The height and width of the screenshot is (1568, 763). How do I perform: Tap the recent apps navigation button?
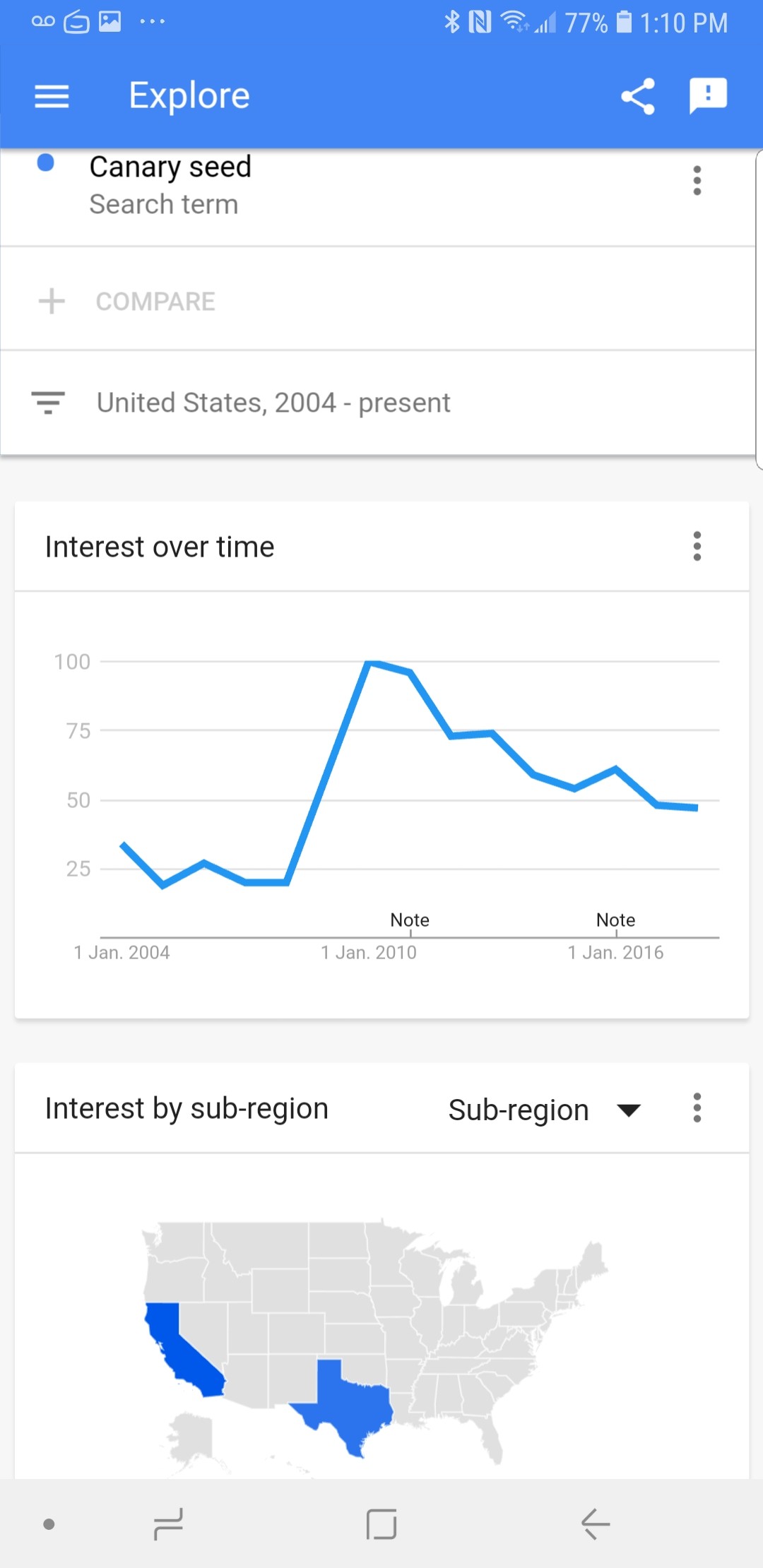168,1524
